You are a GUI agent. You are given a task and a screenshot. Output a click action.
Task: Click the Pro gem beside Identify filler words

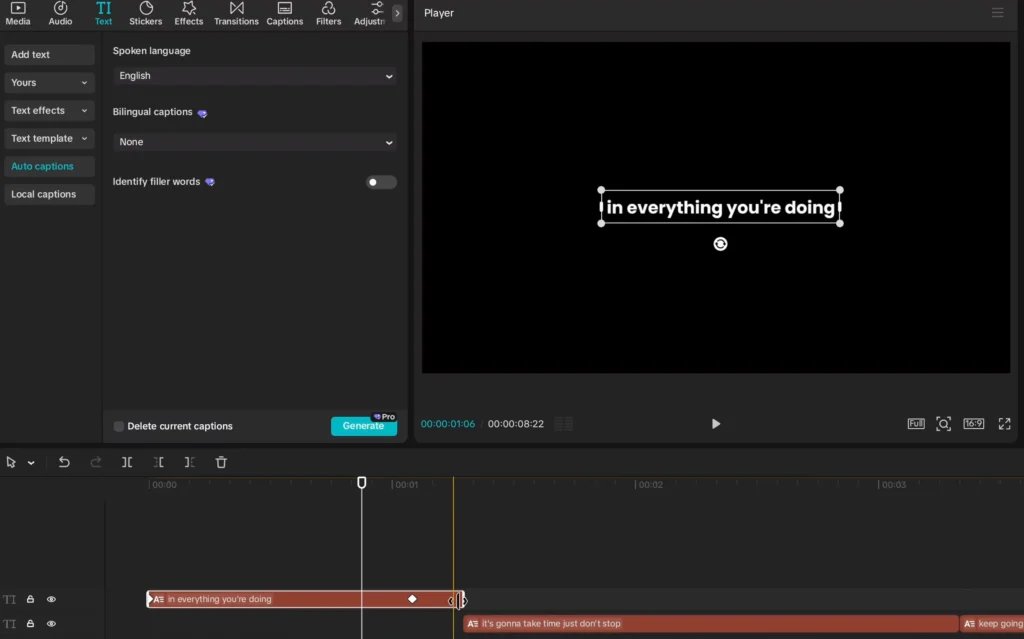coord(210,182)
